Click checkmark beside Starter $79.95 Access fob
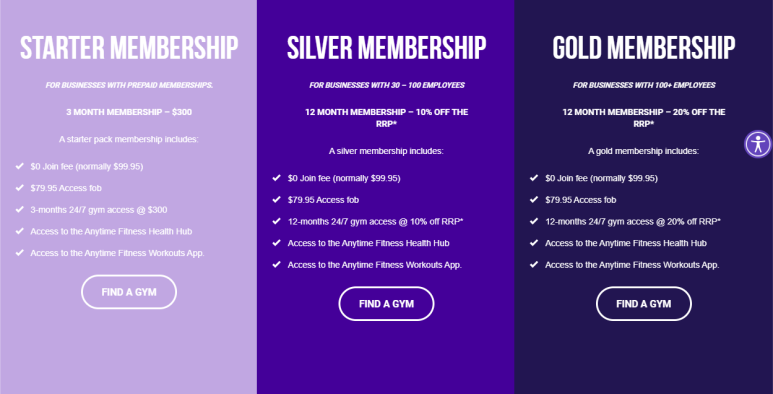This screenshot has width=773, height=394. (20, 188)
